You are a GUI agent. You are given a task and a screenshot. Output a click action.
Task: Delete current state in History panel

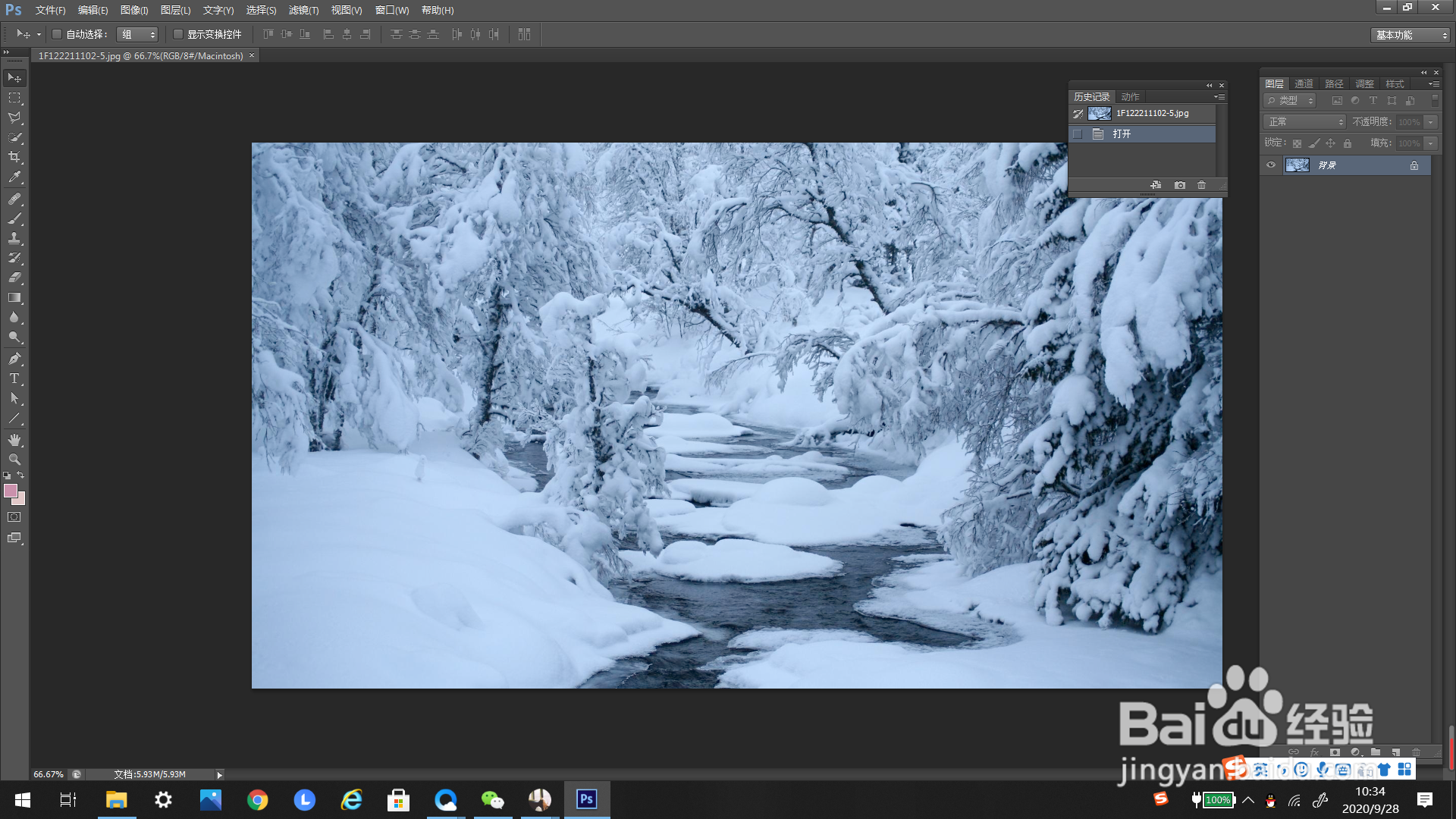tap(1201, 185)
